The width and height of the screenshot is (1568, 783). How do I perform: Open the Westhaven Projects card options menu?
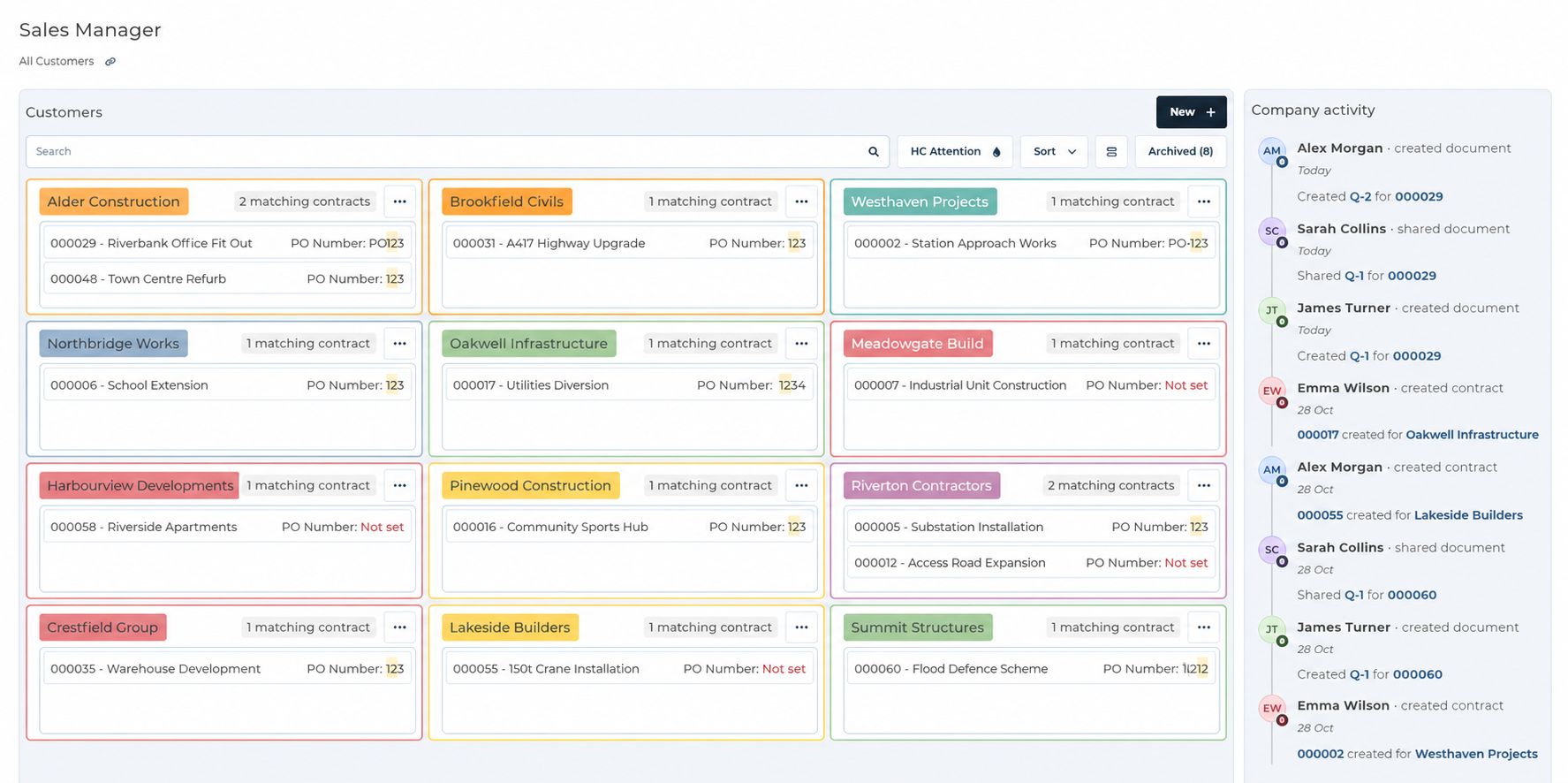(x=1203, y=201)
